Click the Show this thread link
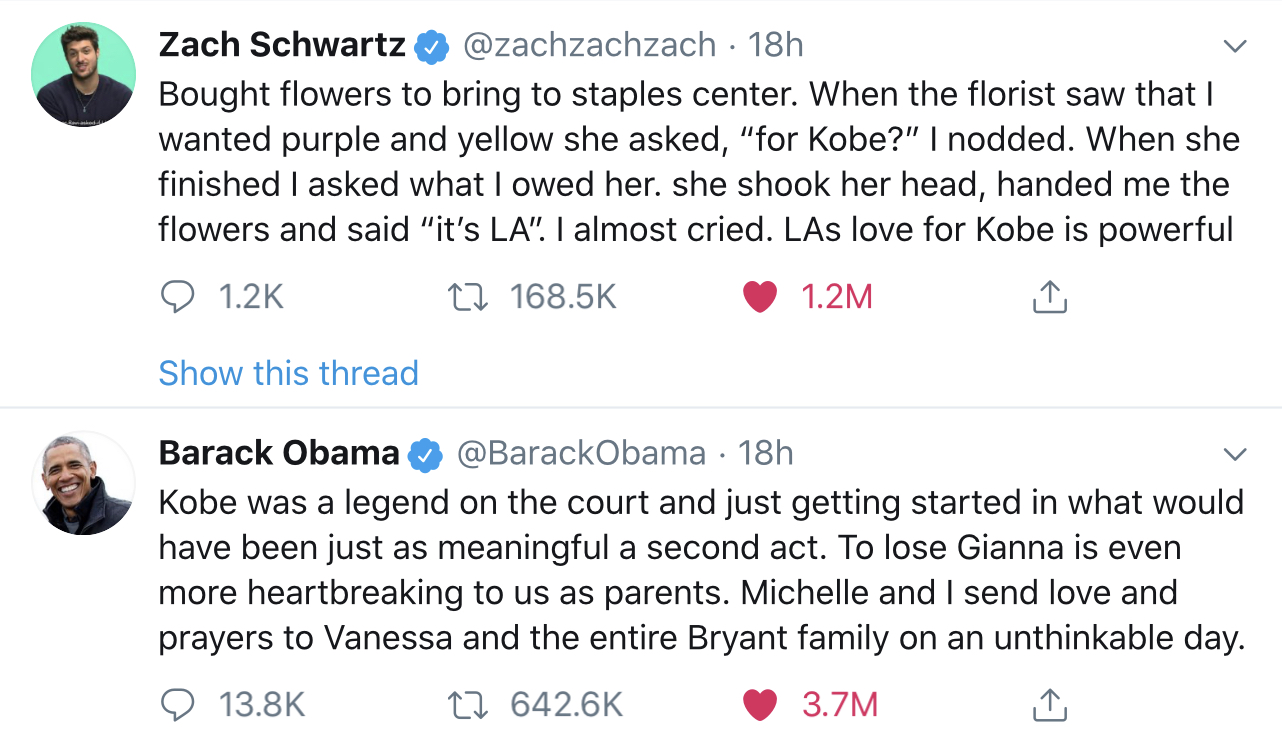 pos(288,373)
